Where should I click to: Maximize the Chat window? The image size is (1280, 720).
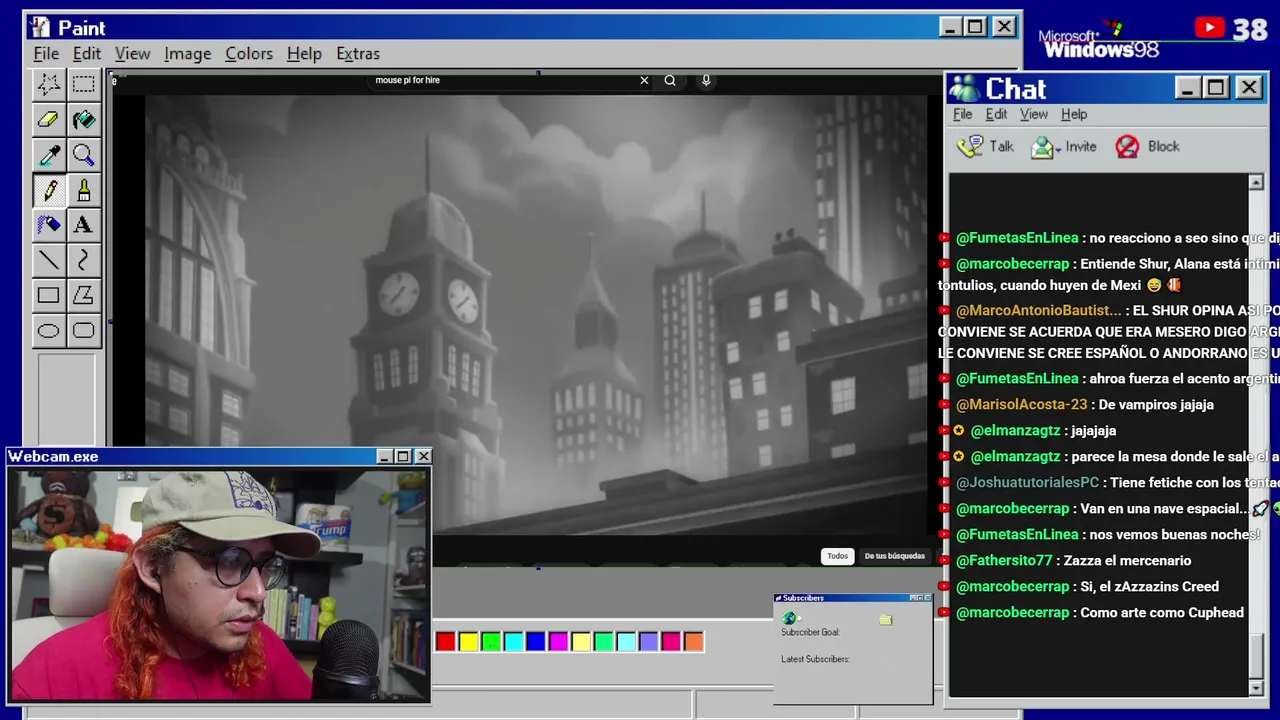pos(1216,88)
